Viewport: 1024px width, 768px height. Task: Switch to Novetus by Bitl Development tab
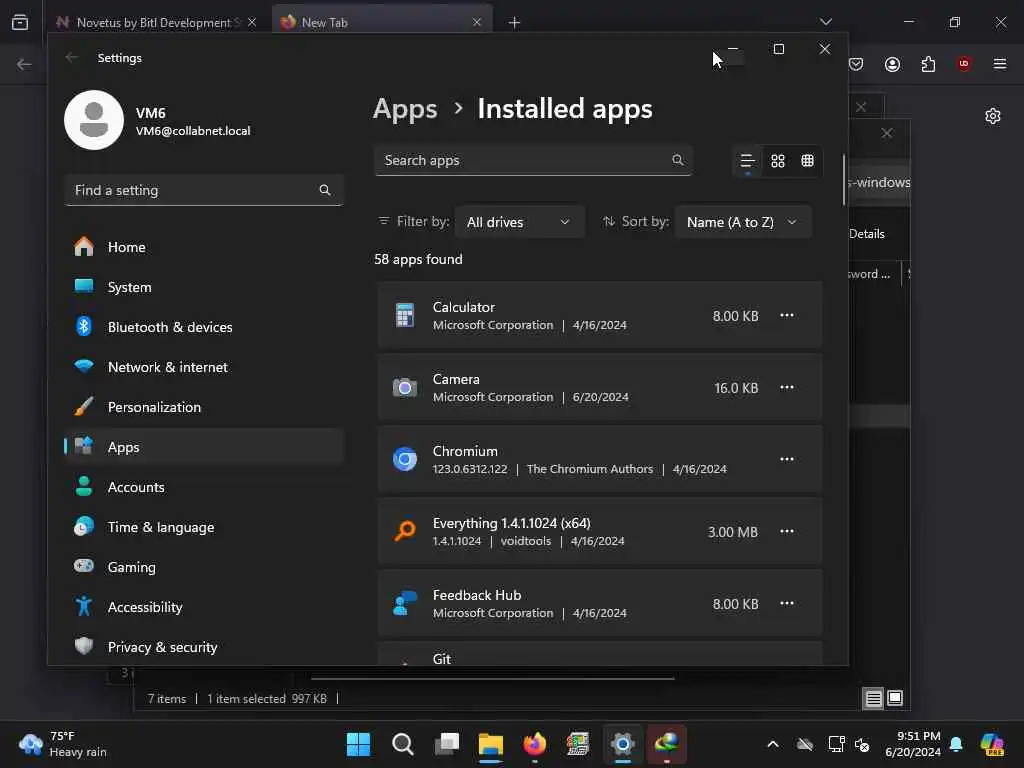tap(156, 22)
